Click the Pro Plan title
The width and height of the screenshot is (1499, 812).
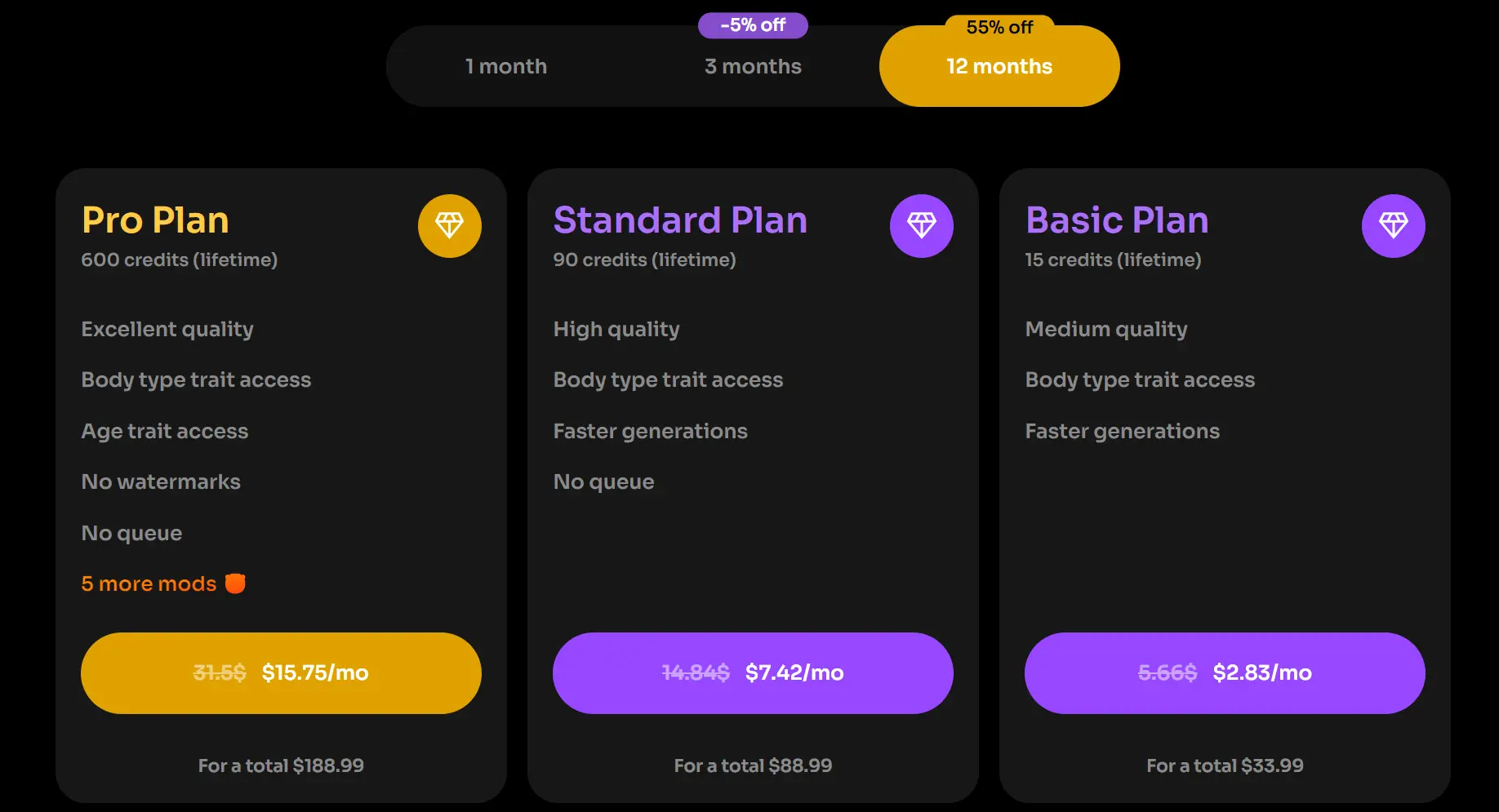click(155, 220)
